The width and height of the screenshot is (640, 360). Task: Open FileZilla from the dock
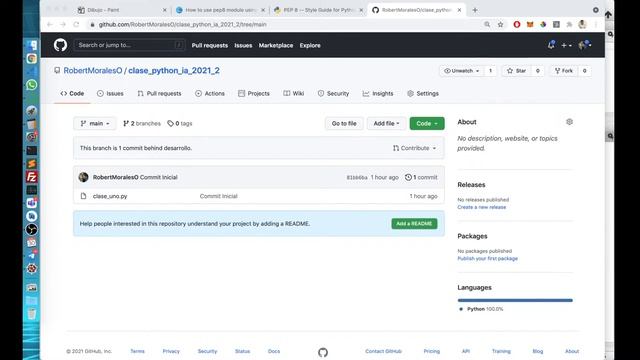(31, 177)
